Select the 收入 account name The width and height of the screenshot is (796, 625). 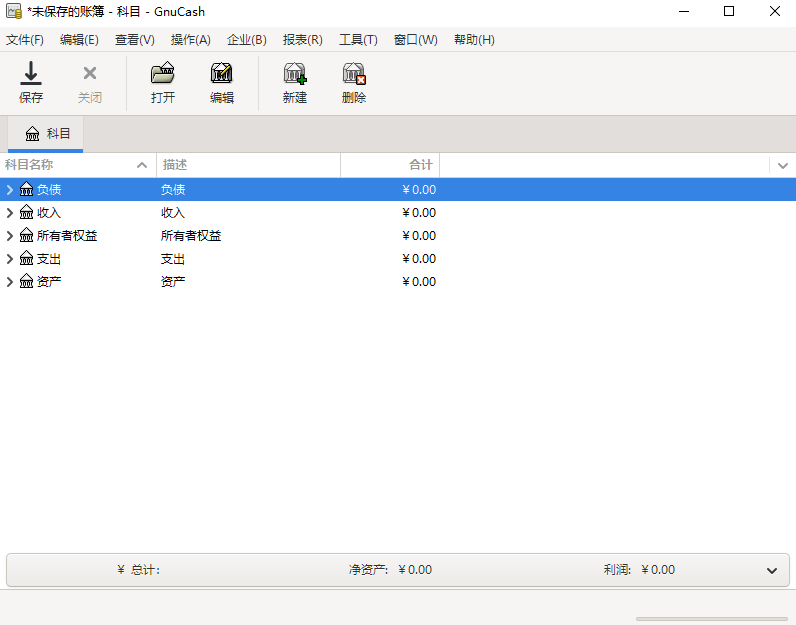point(49,212)
